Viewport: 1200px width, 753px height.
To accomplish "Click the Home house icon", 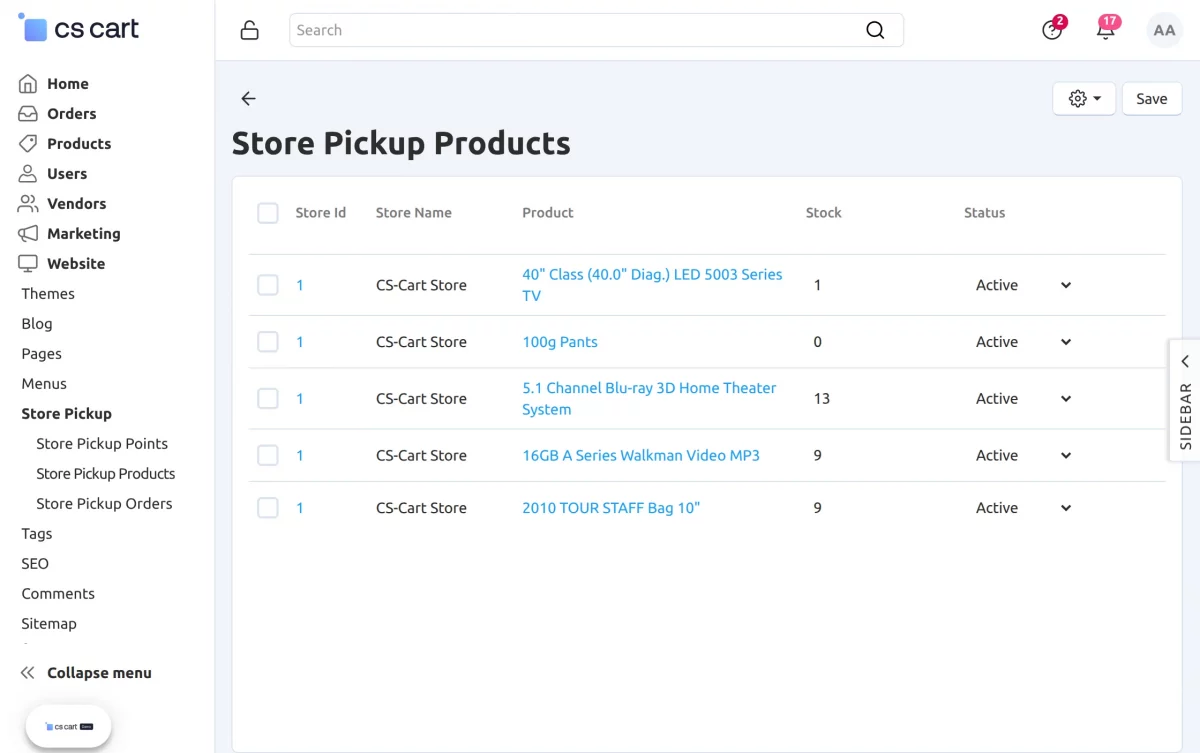I will point(28,84).
